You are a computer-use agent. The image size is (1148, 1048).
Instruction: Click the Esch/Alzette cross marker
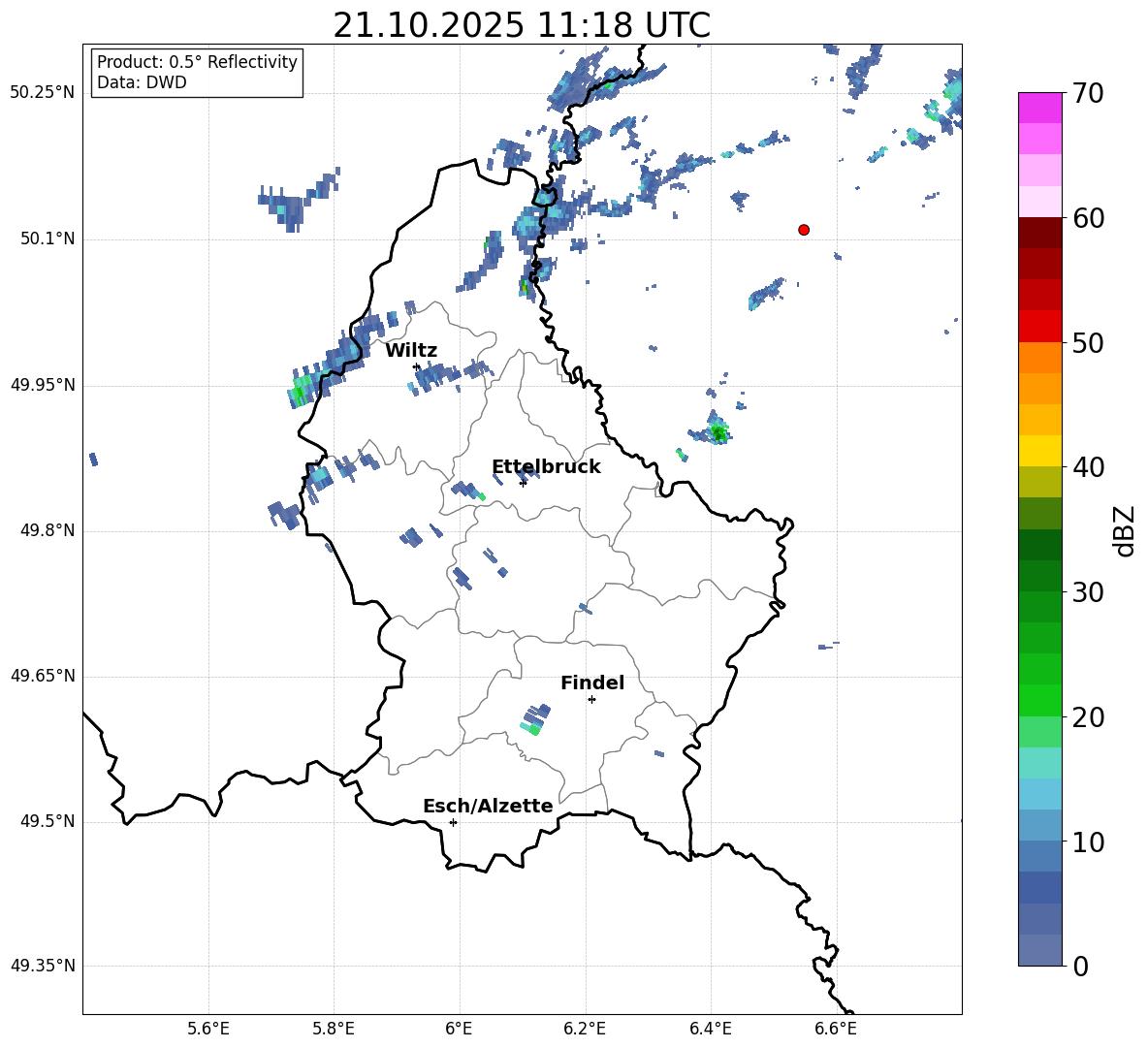[453, 822]
